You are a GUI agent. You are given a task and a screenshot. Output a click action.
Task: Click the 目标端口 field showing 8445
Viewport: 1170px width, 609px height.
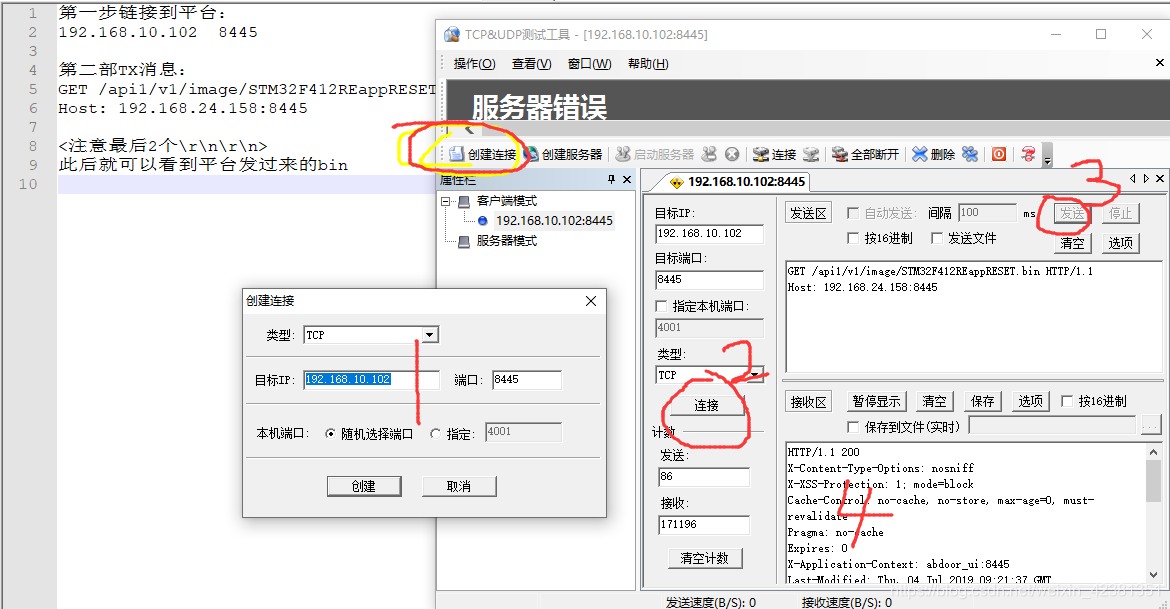click(710, 280)
